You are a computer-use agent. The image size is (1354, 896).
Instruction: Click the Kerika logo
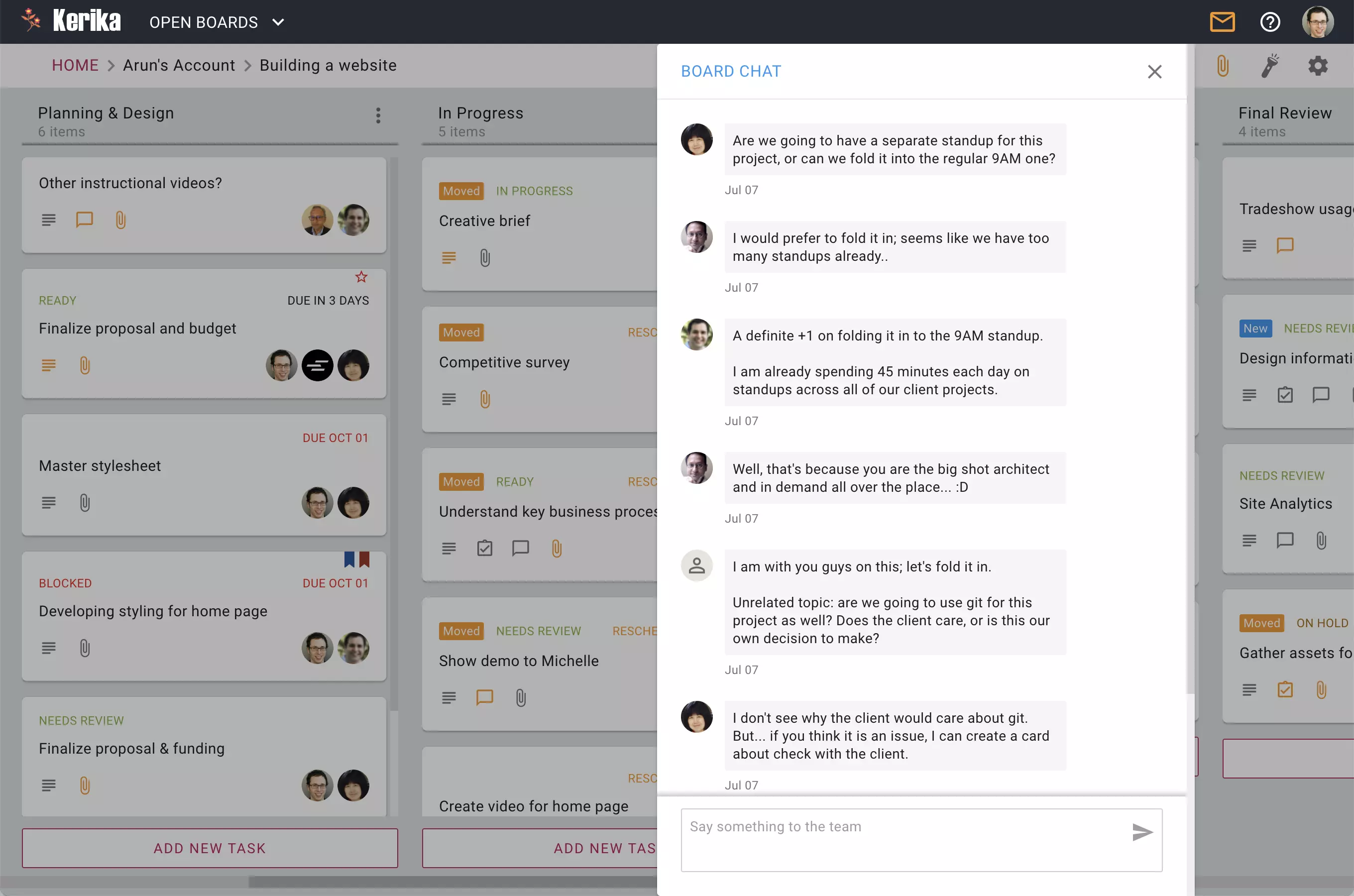click(71, 21)
